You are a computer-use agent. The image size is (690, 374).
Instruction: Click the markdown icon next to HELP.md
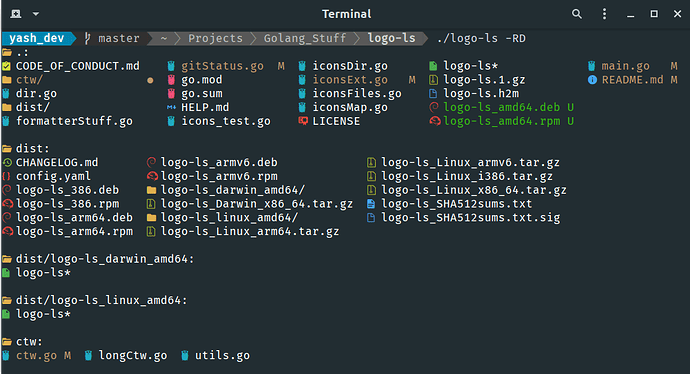[x=171, y=107]
